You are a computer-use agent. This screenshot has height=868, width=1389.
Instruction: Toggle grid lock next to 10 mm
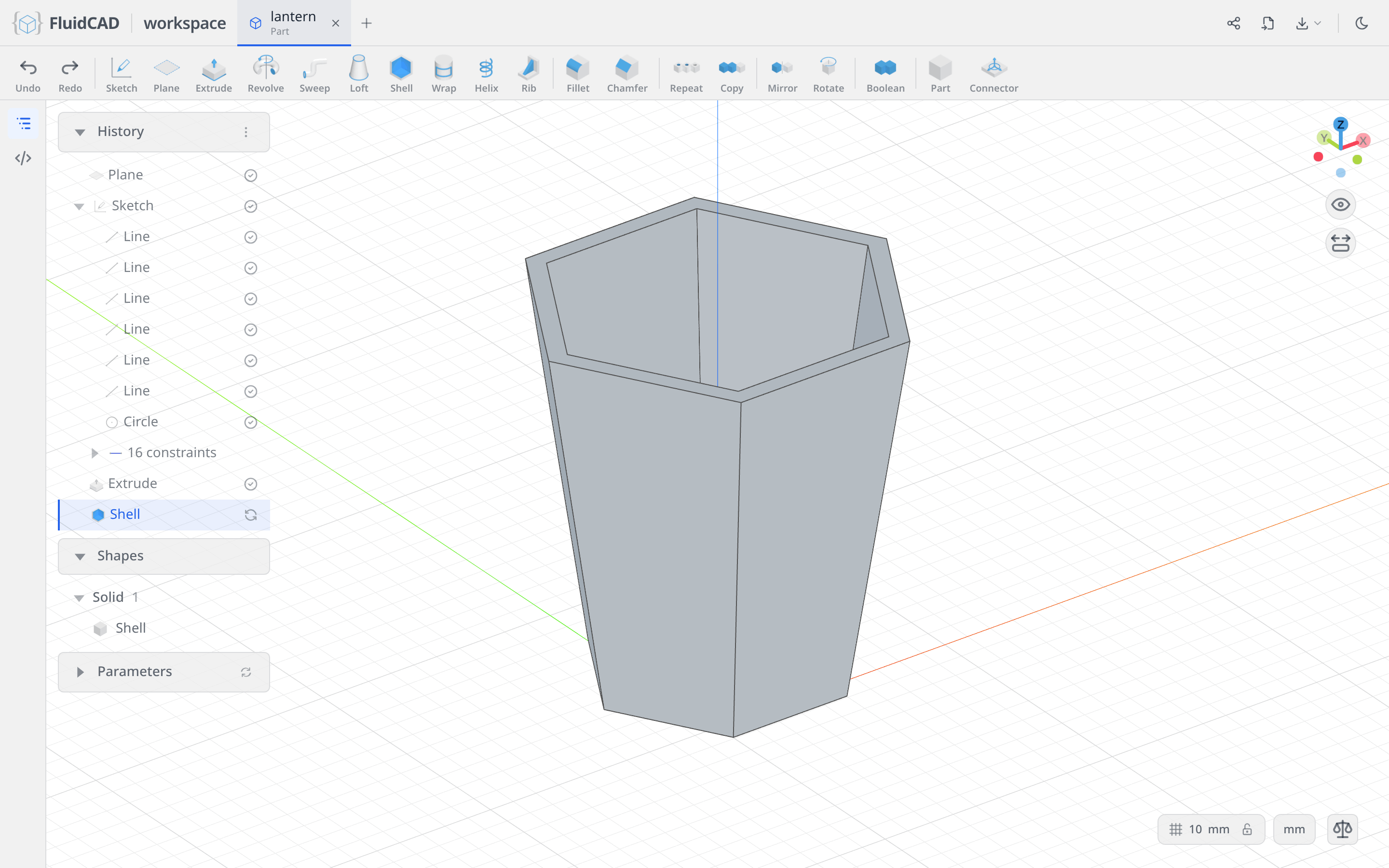[x=1247, y=829]
